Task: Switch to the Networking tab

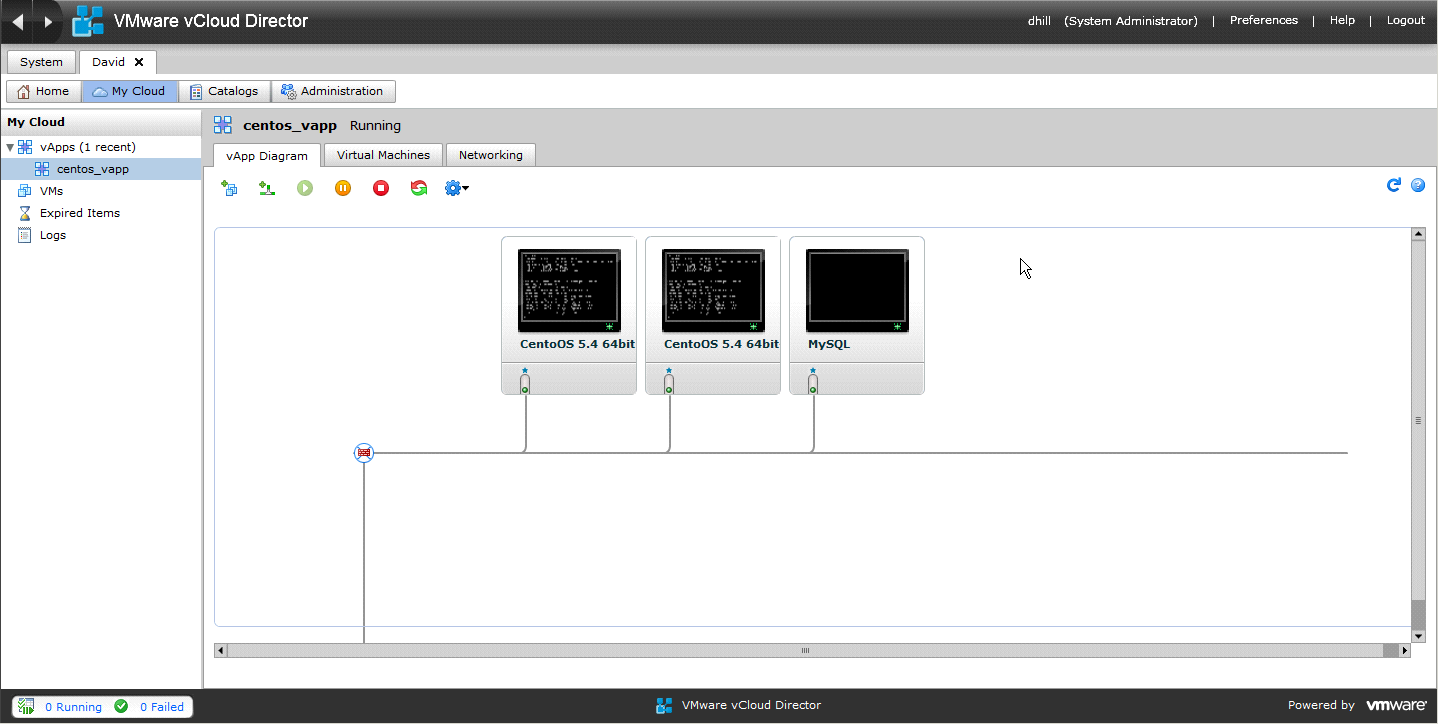Action: tap(490, 155)
